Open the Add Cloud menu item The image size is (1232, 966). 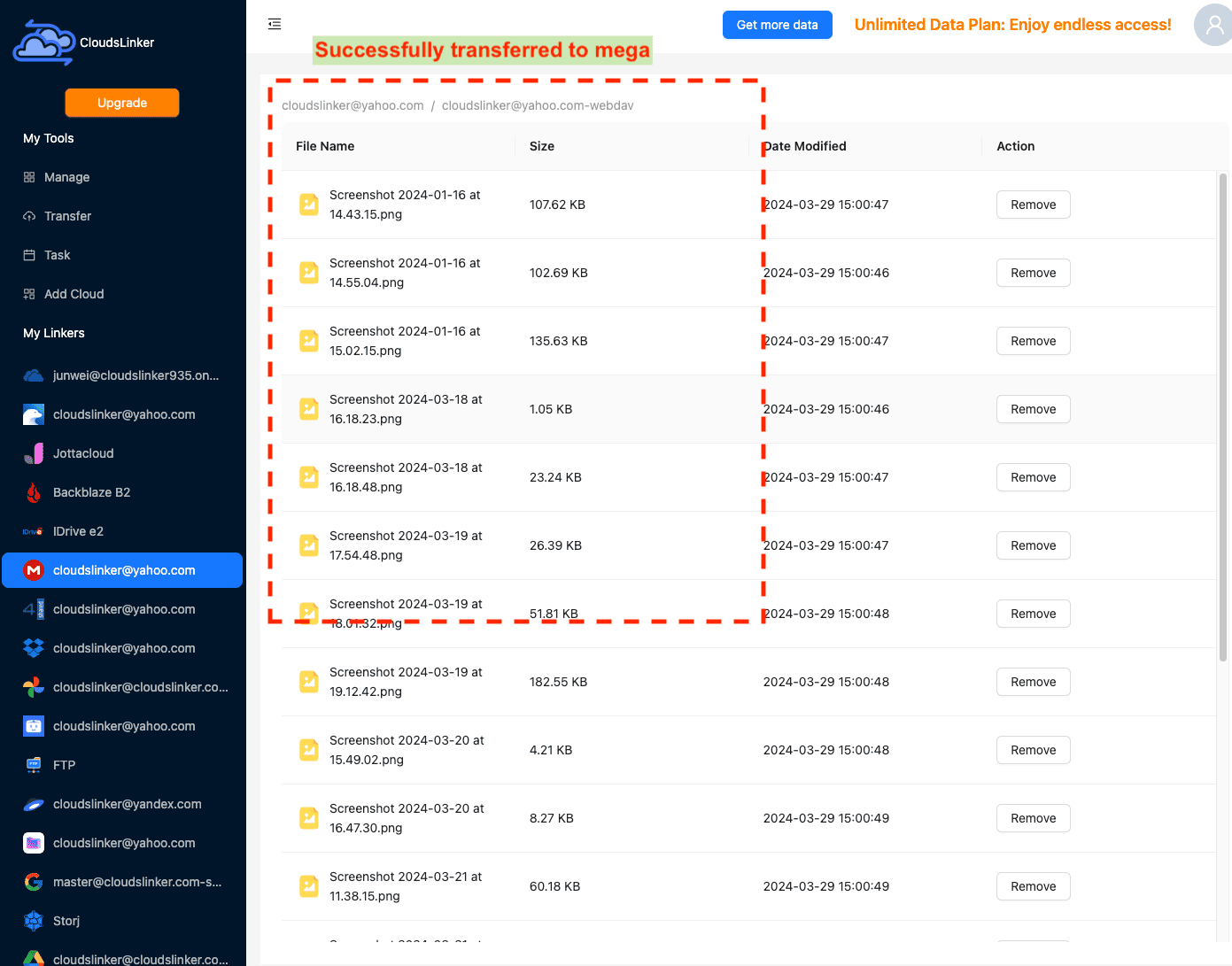122,294
